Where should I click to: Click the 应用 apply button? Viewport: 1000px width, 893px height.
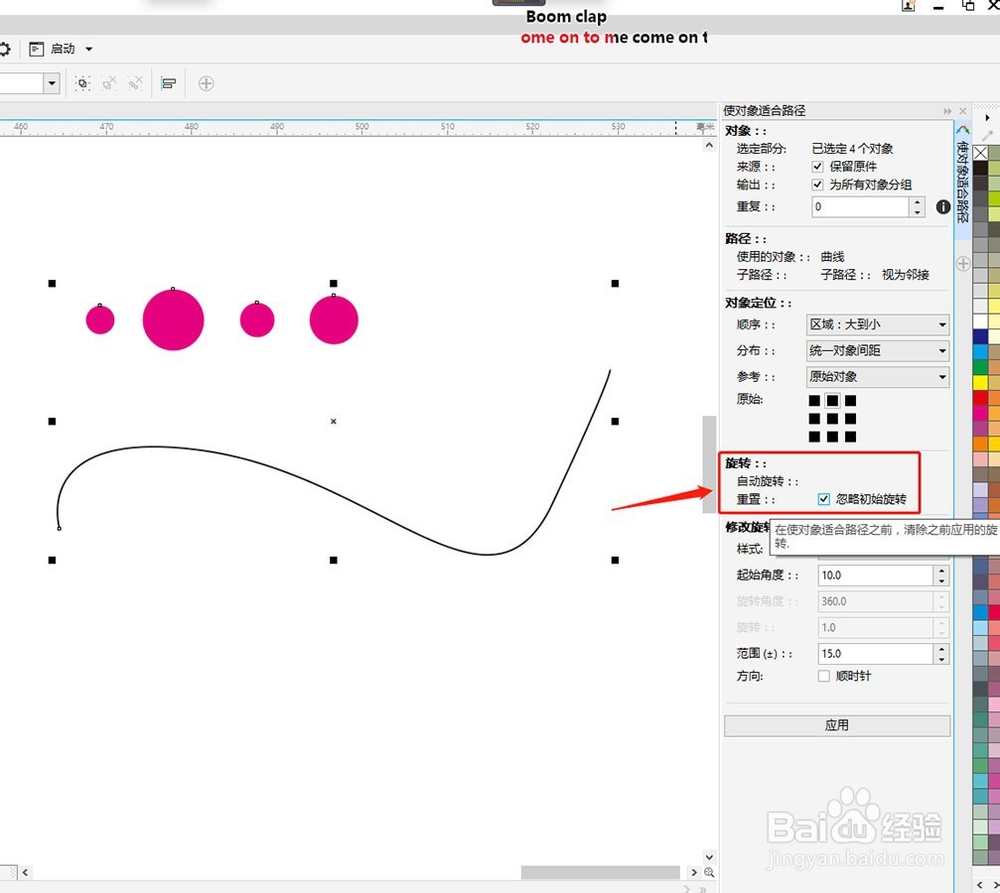[x=837, y=725]
